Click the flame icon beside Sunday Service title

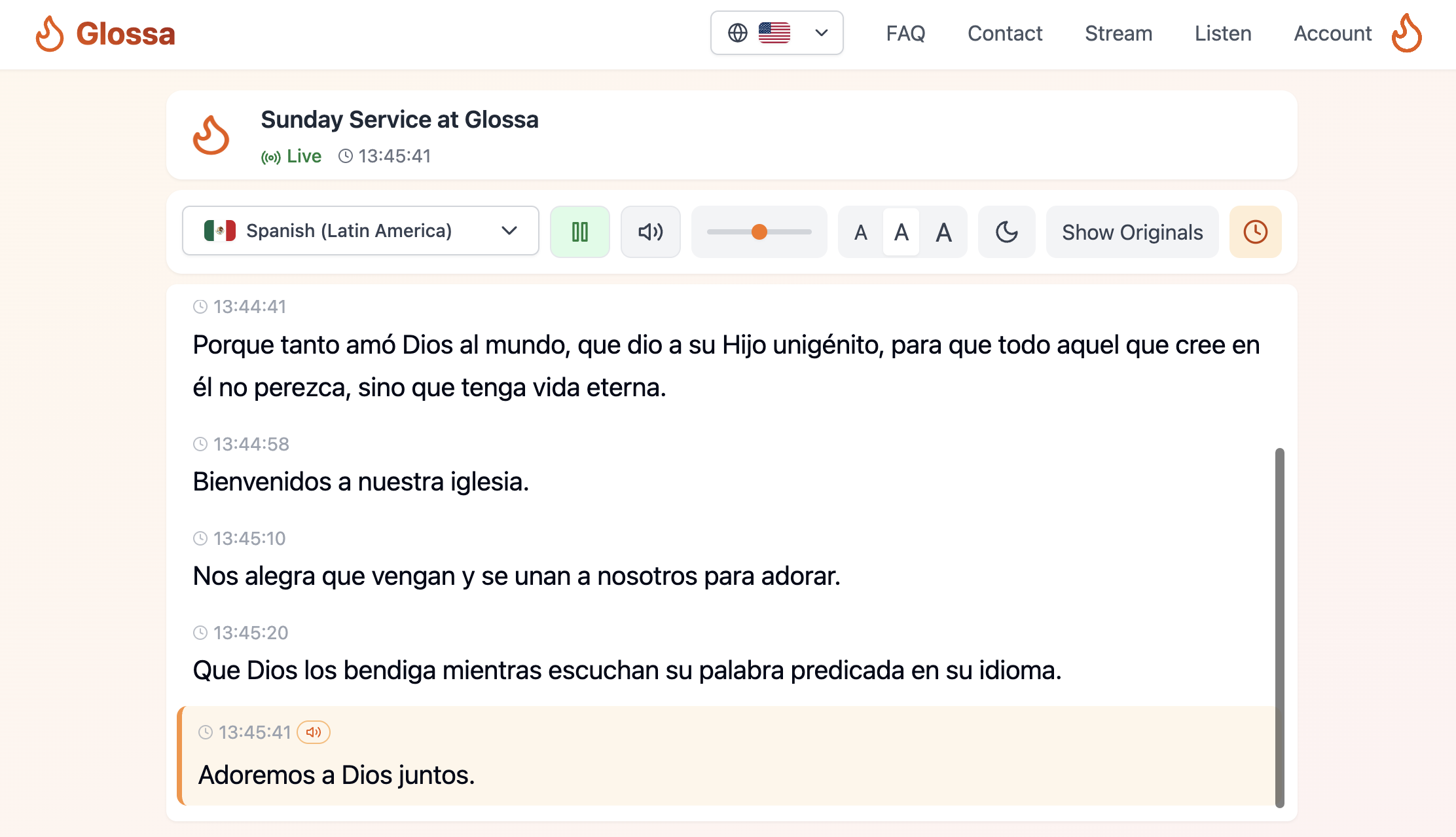pos(211,136)
